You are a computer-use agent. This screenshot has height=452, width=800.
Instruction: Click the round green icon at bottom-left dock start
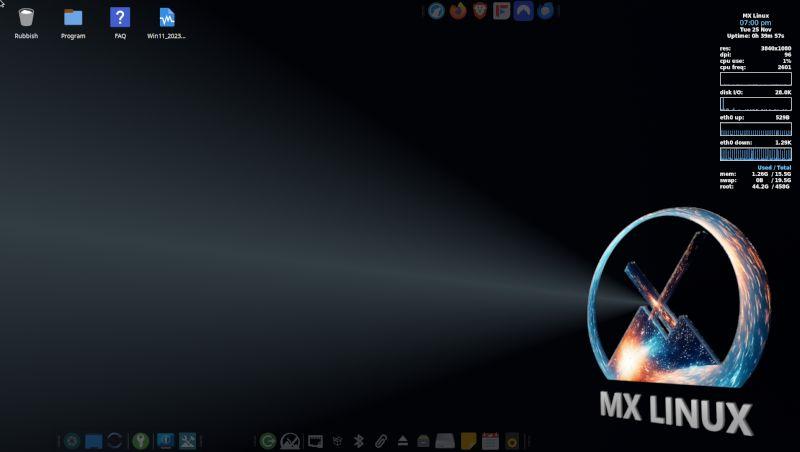(x=72, y=441)
